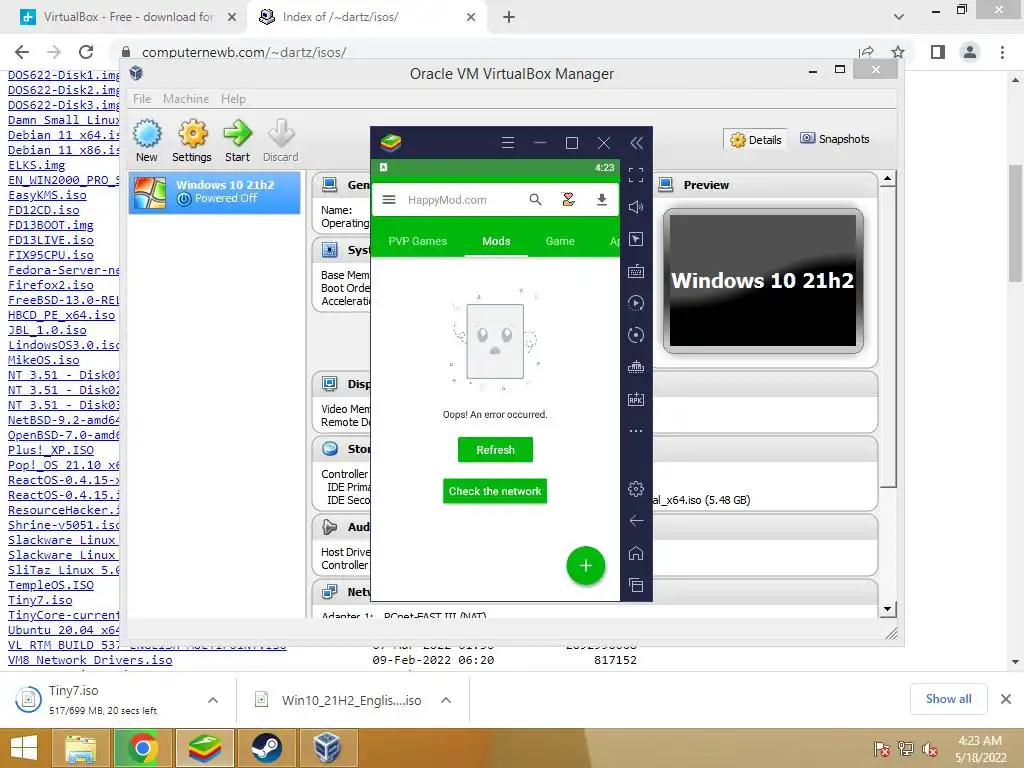Open a new Chrome tab
The image size is (1024, 768).
tap(509, 17)
